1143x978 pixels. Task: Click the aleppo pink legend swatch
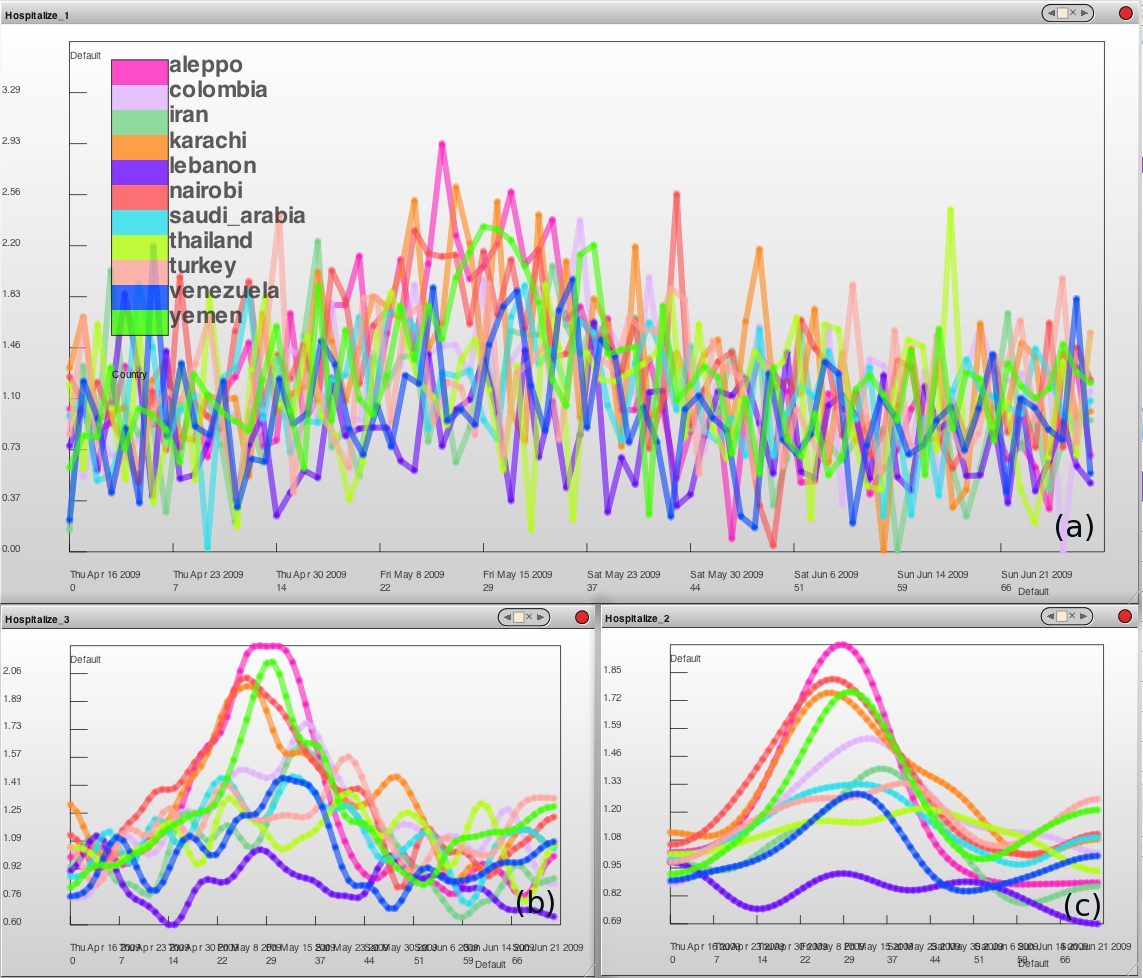pyautogui.click(x=139, y=72)
